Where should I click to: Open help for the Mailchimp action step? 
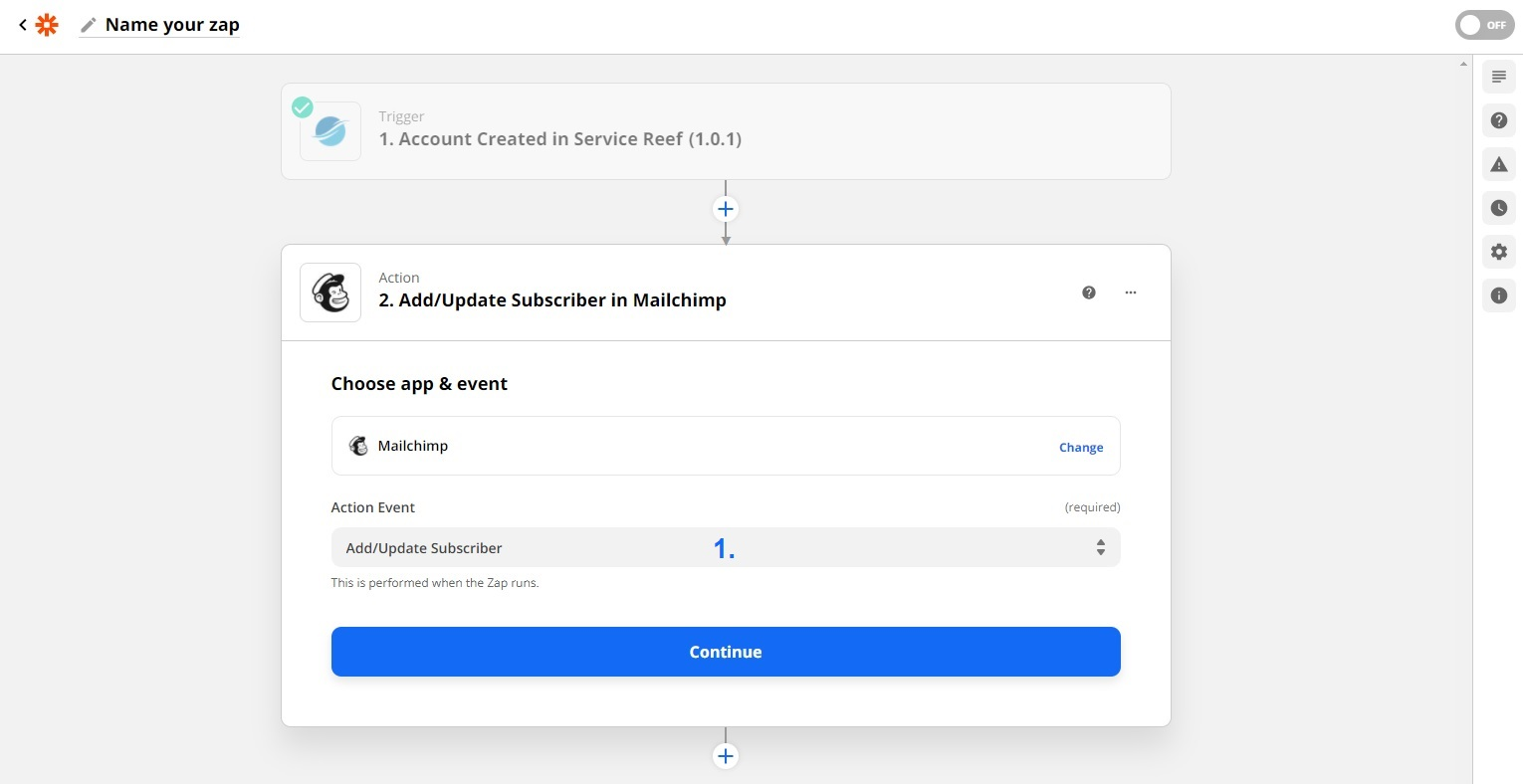pyautogui.click(x=1089, y=293)
